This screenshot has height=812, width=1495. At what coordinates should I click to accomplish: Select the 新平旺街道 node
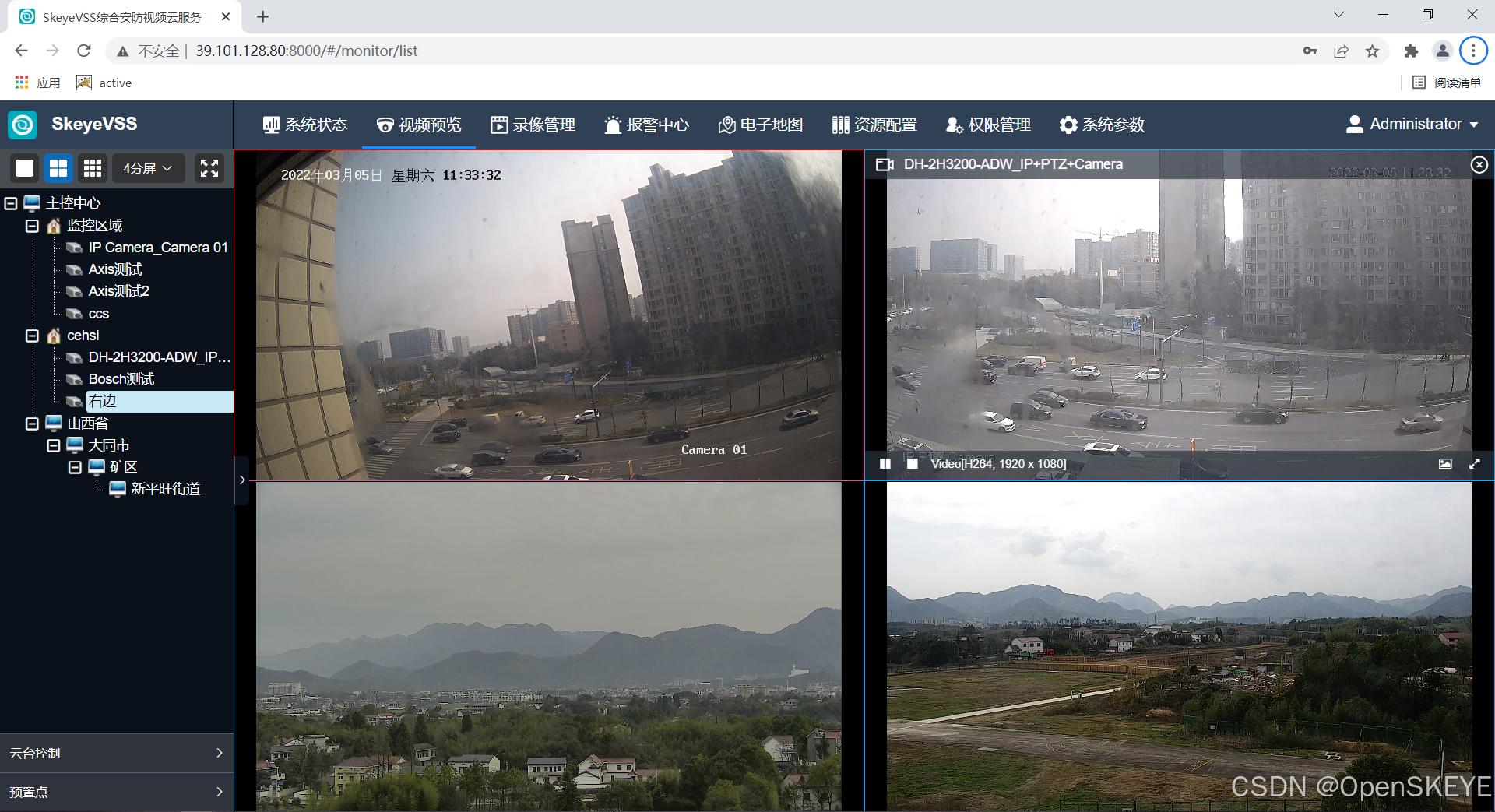click(165, 489)
